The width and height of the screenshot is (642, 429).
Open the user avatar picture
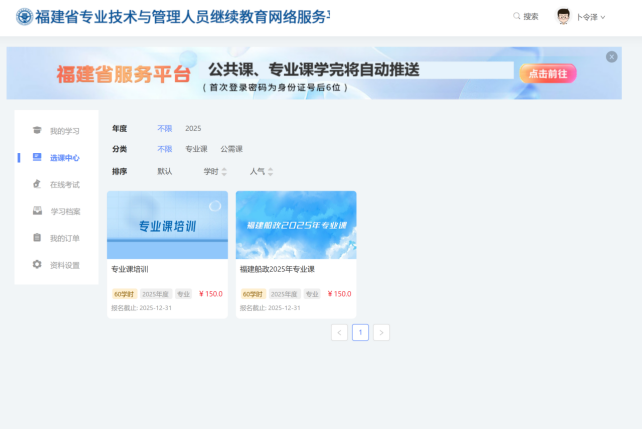coord(563,16)
